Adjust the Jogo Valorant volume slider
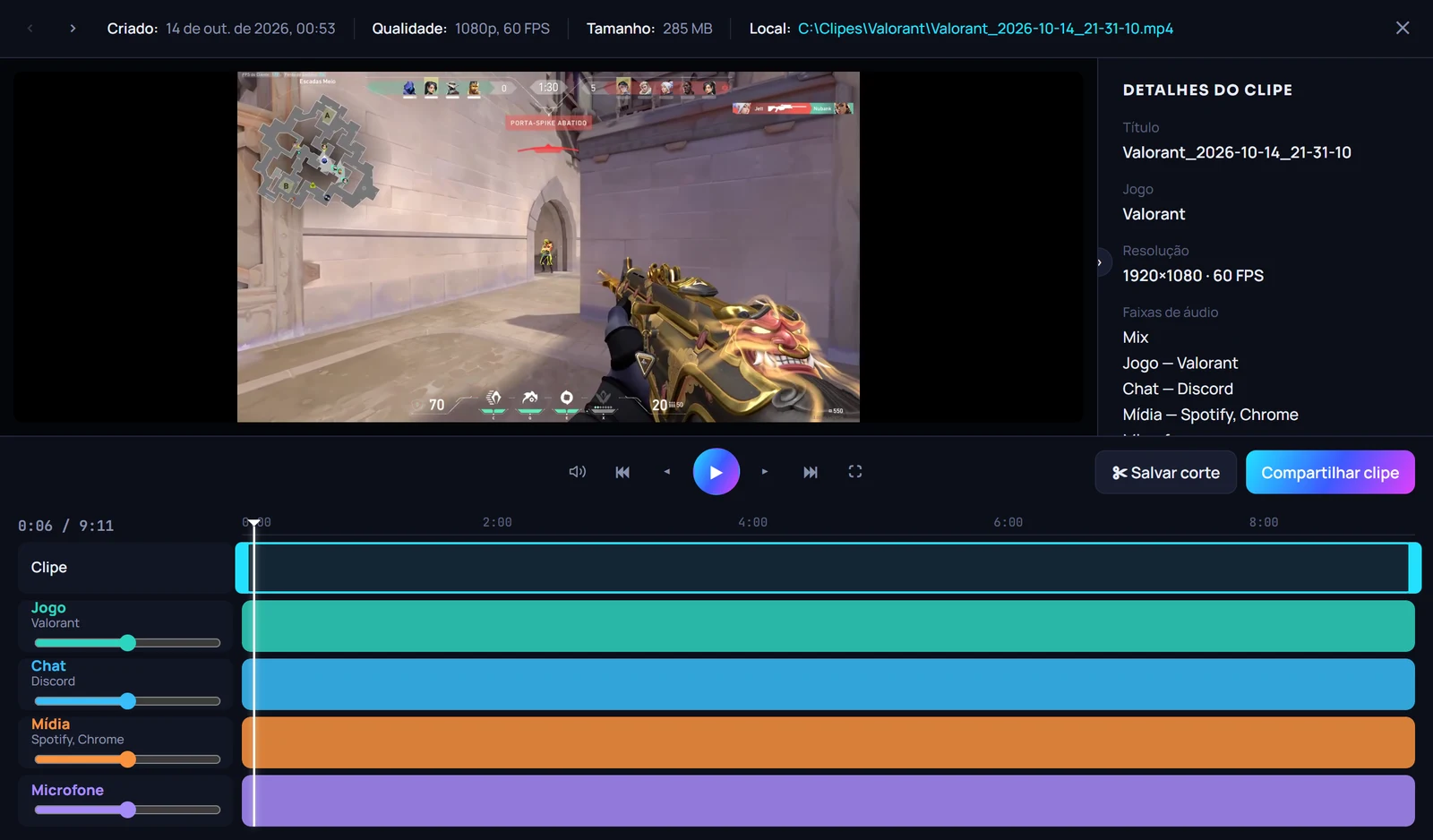The image size is (1433, 840). click(127, 643)
